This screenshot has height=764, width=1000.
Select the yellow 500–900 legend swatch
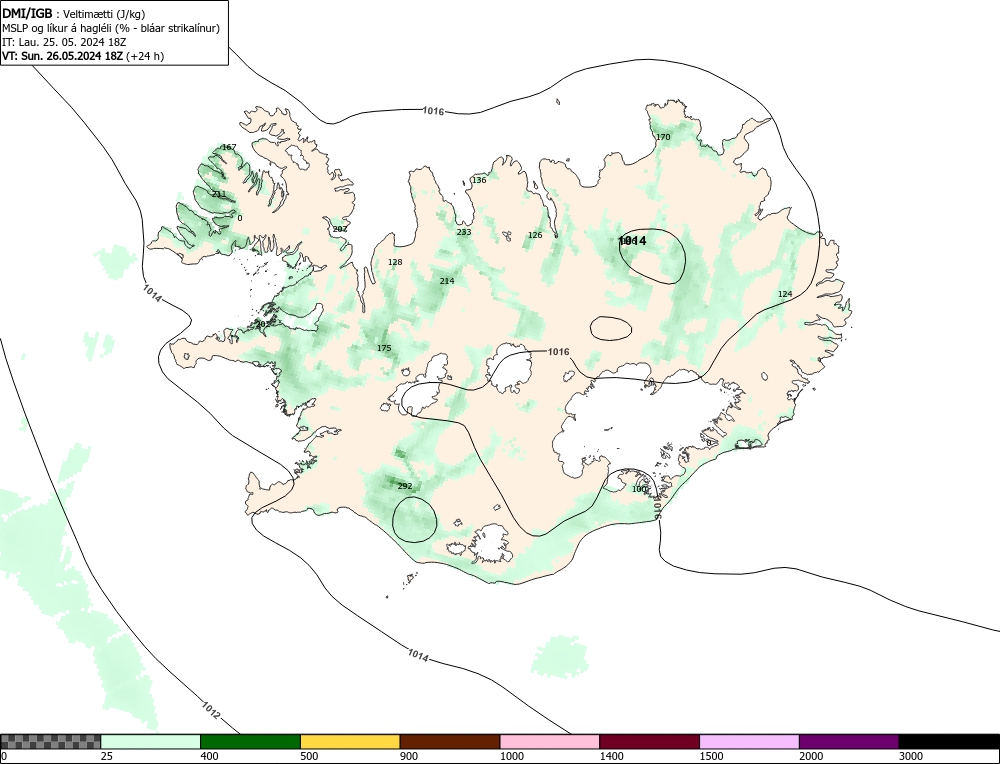click(x=350, y=741)
